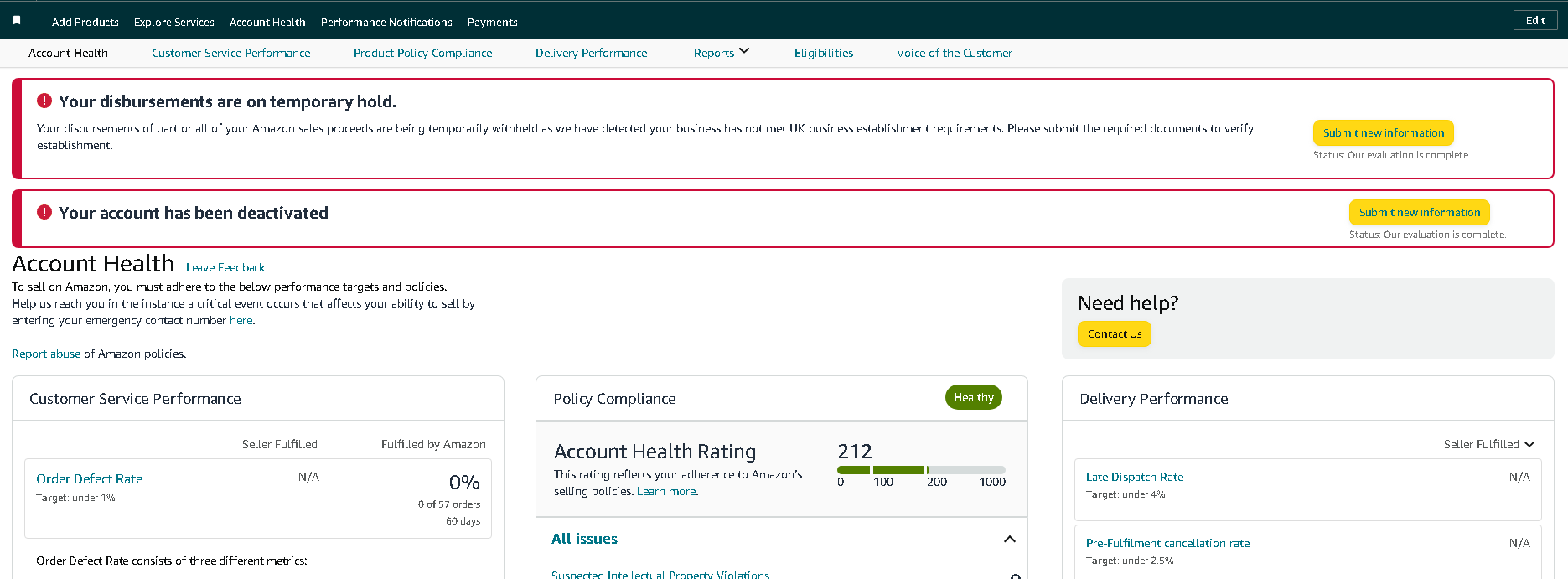Open Explore Services in top bar

click(x=174, y=22)
